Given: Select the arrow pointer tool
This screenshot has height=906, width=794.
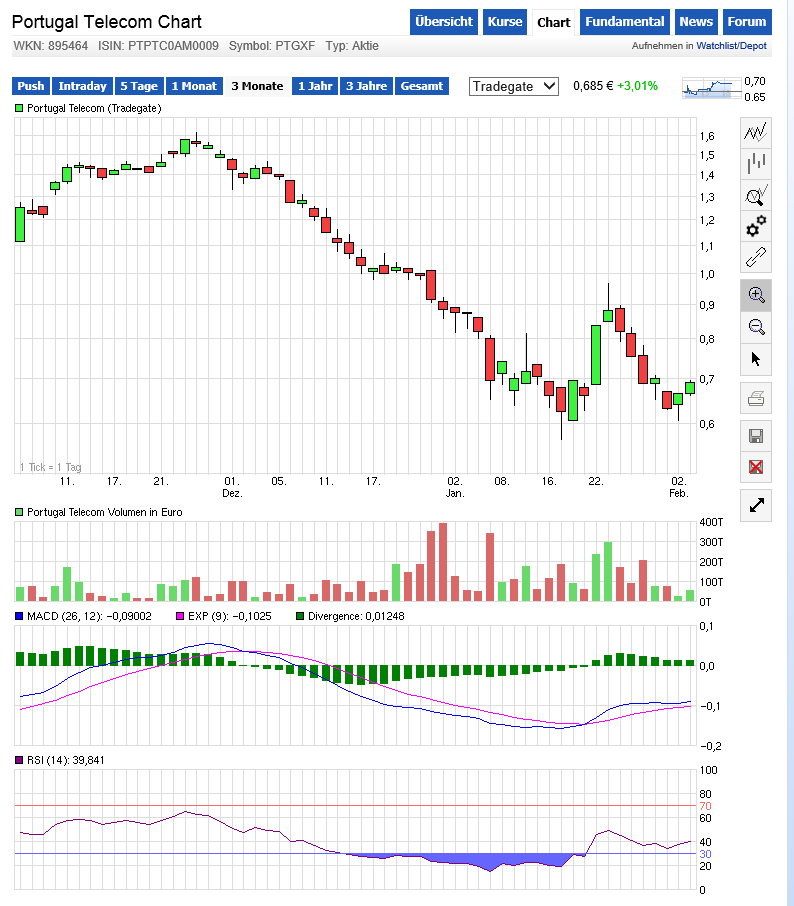Looking at the screenshot, I should tap(756, 359).
